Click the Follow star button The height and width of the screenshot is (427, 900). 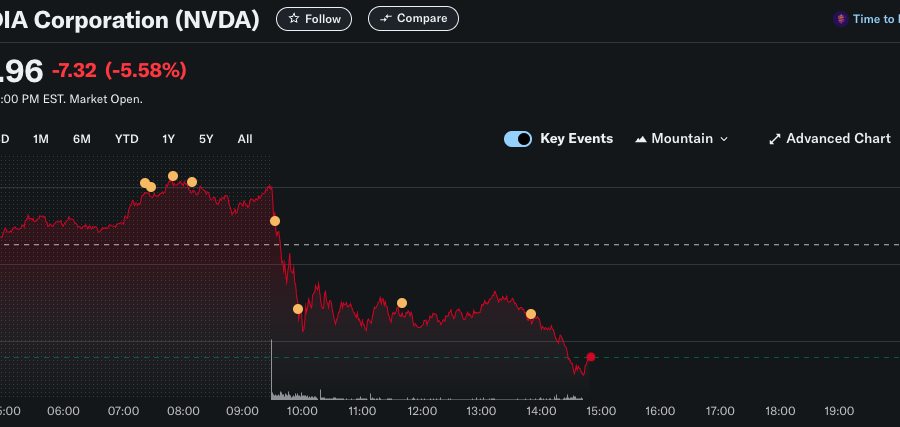(314, 18)
